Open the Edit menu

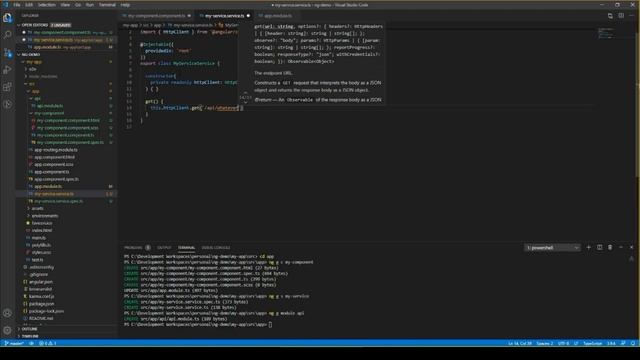(29, 5)
